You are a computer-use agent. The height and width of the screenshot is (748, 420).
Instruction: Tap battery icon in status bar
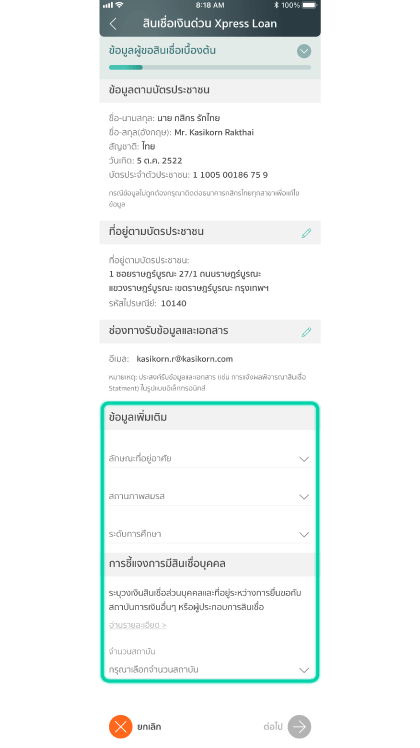click(309, 5)
